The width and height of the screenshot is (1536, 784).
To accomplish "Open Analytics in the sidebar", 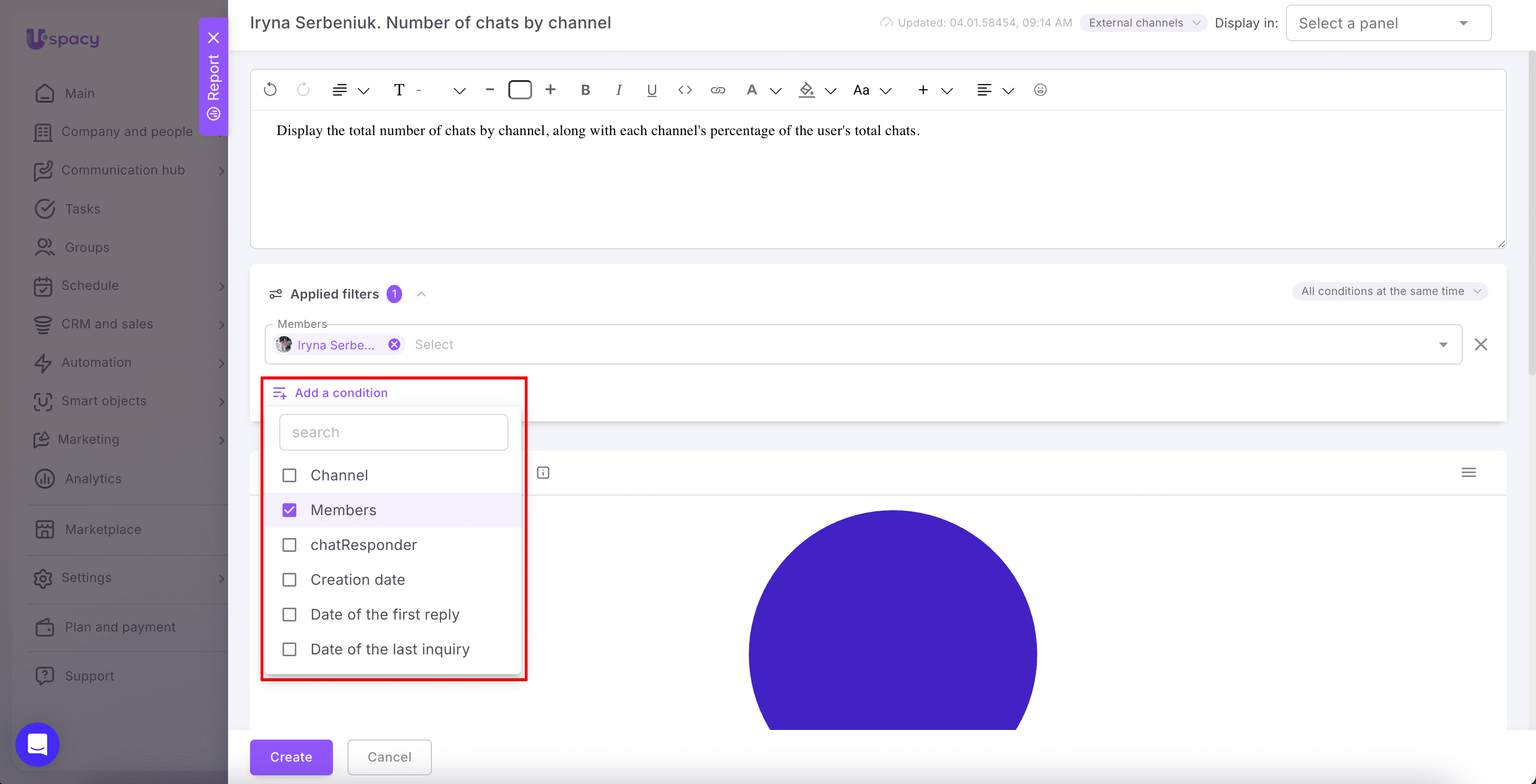I will click(x=93, y=479).
